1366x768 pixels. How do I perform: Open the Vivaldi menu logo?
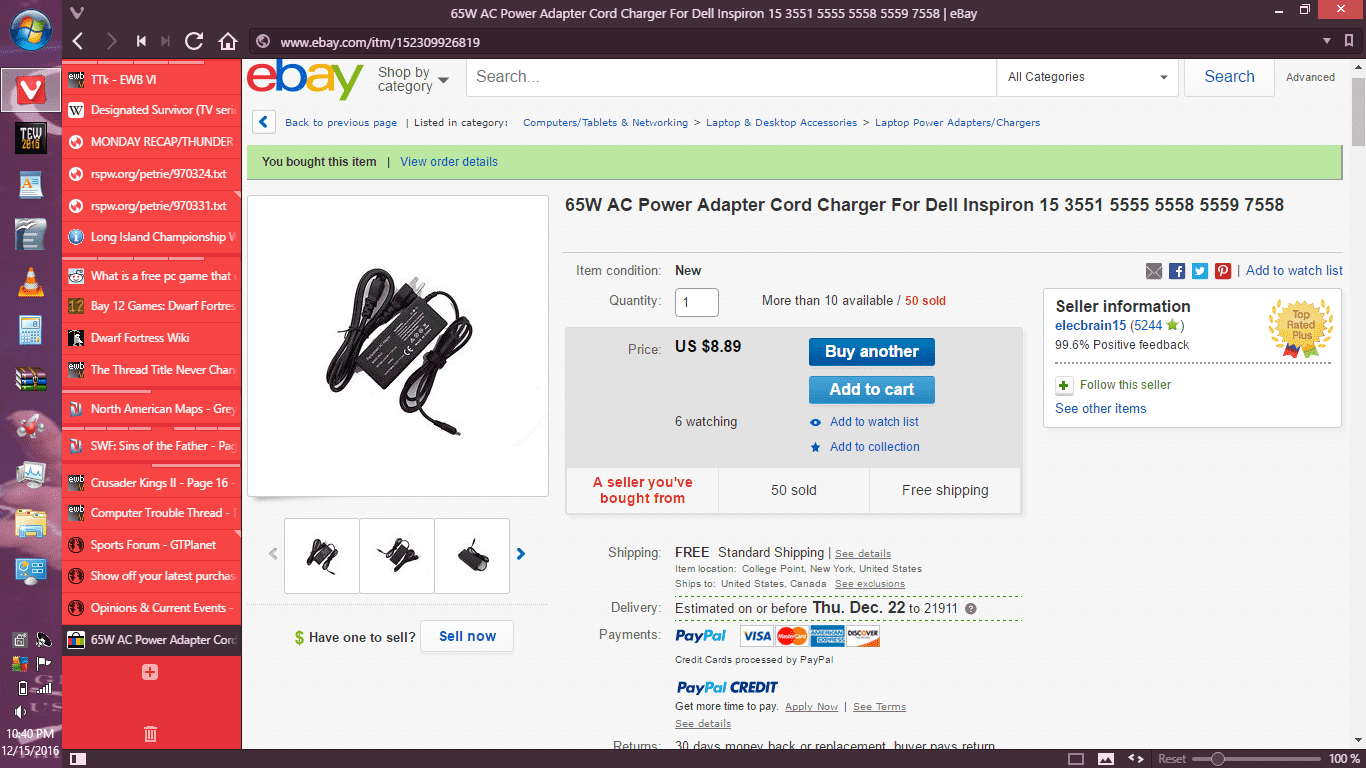77,13
